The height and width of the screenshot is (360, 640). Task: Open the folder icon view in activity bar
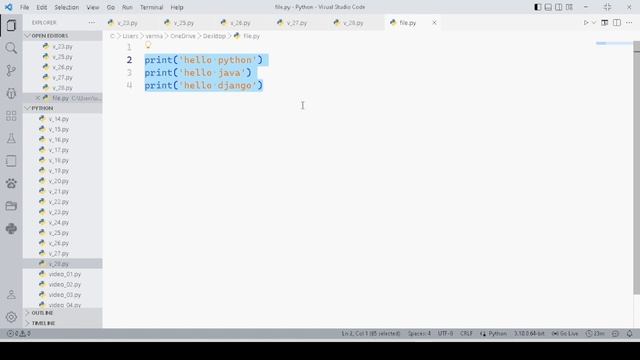tap(11, 206)
